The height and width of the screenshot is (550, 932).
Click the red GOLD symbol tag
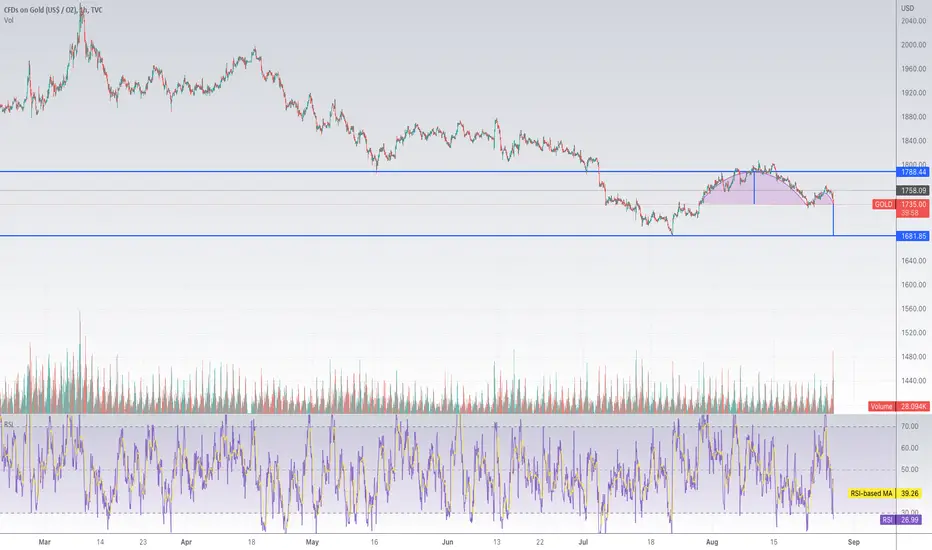pos(883,205)
